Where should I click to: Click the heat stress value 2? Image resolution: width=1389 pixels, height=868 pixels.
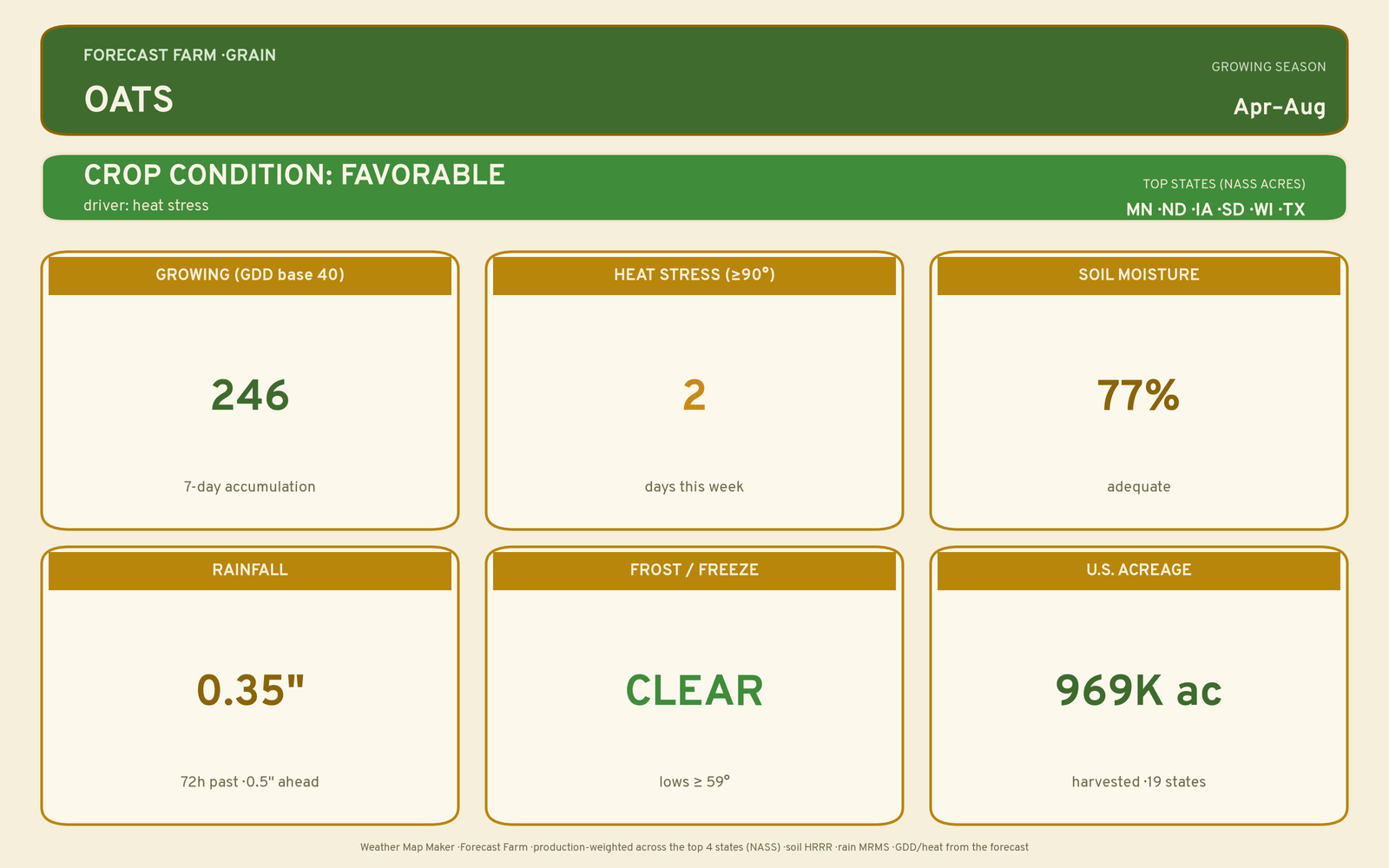(694, 396)
